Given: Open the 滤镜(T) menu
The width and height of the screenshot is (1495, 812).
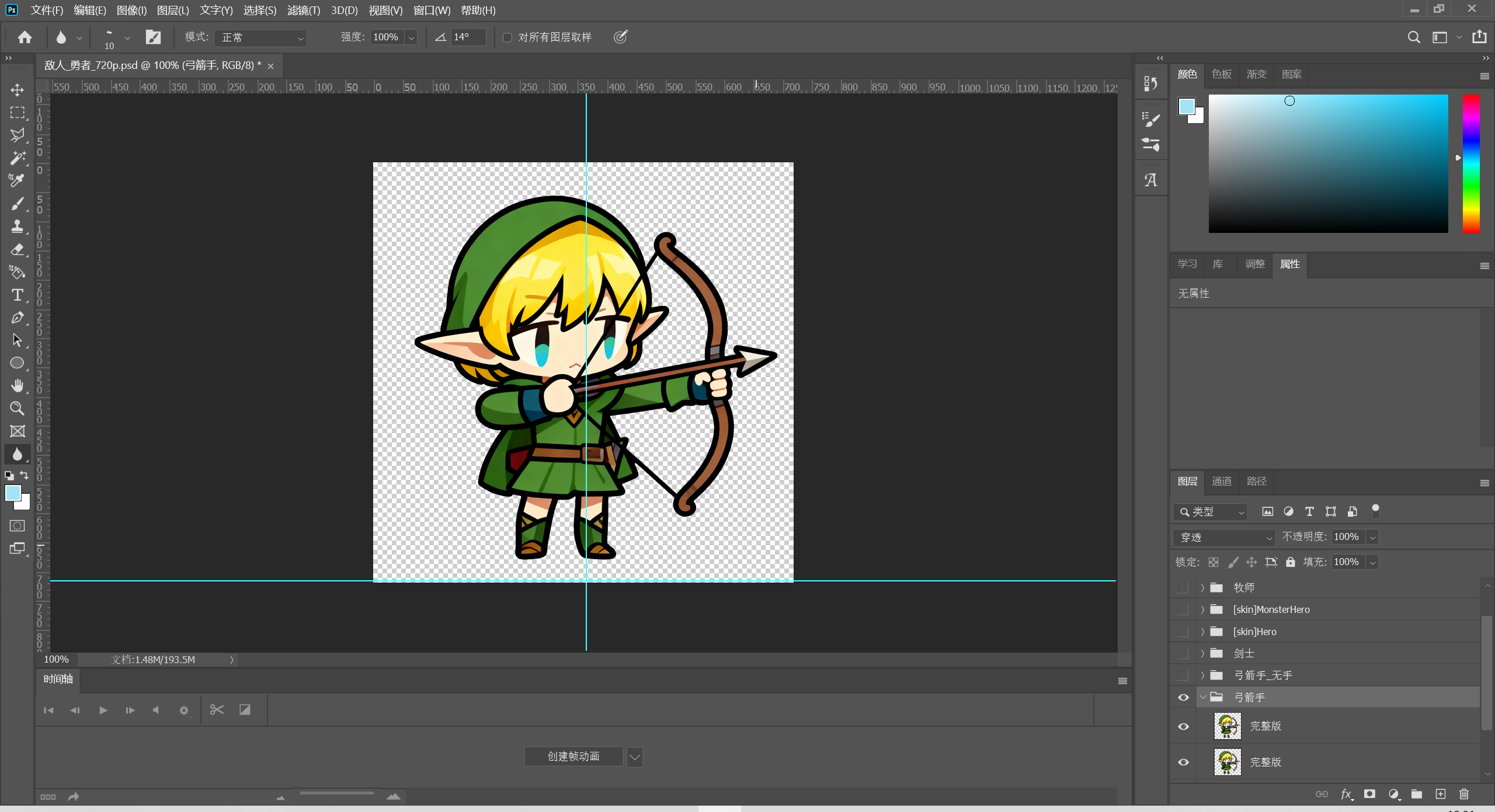Looking at the screenshot, I should pos(304,10).
